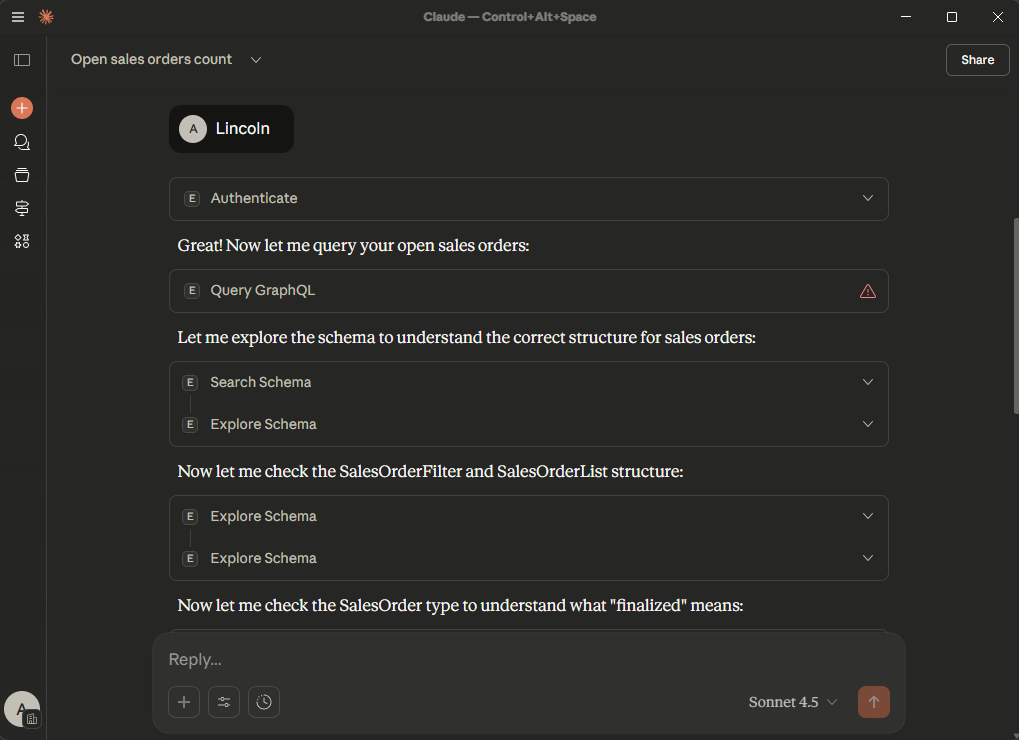Click the Query GraphQL tool call label
1019x740 pixels.
263,290
